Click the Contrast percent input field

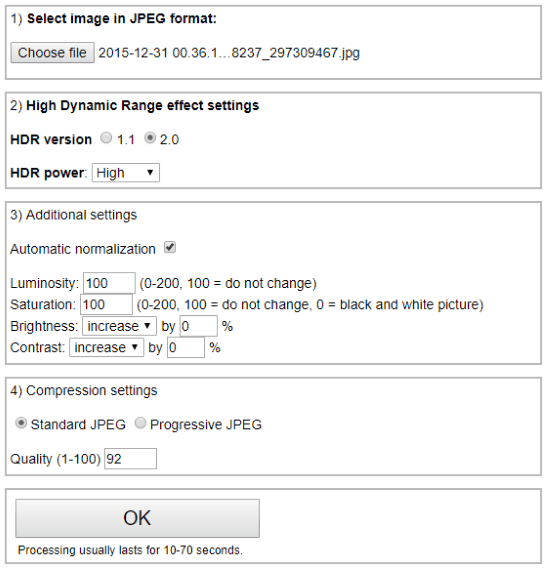186,348
